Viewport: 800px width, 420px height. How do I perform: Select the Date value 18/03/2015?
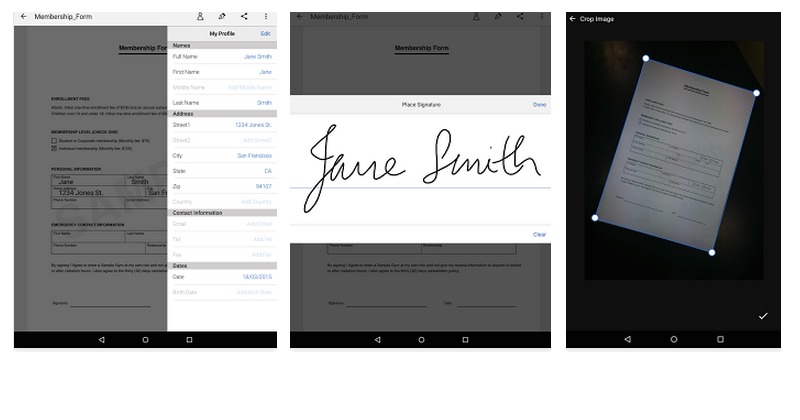tap(257, 277)
